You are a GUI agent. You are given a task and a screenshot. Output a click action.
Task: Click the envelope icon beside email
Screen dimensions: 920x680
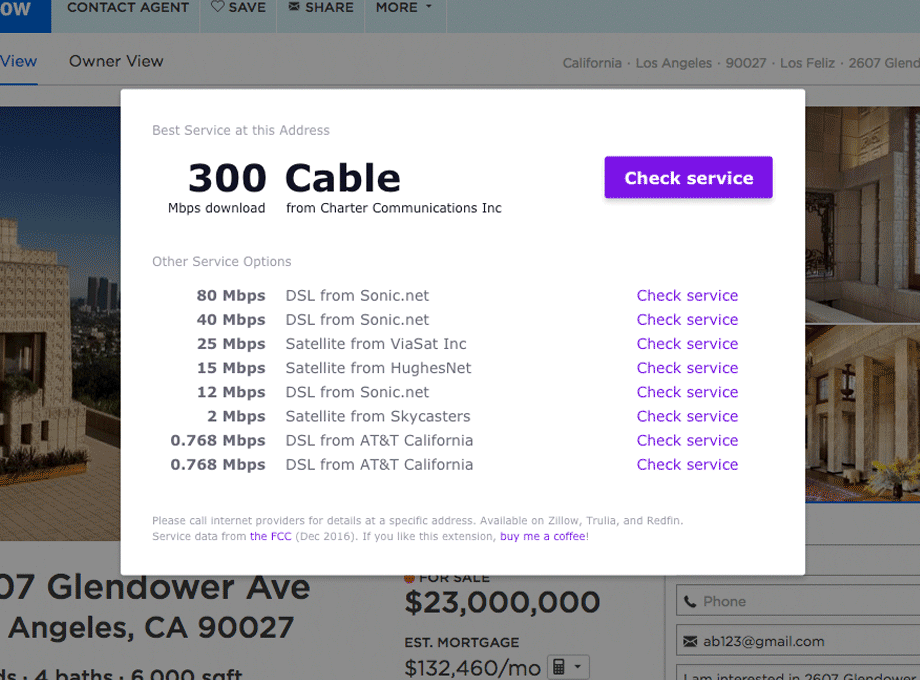tap(690, 641)
